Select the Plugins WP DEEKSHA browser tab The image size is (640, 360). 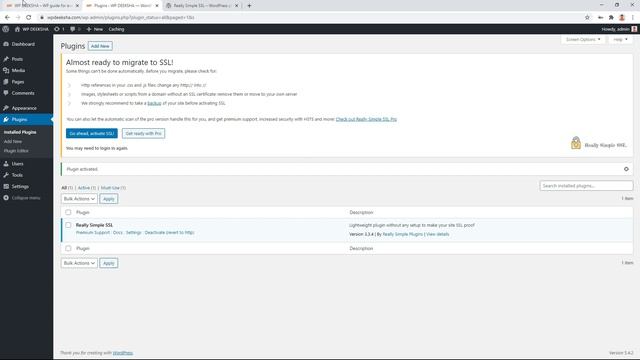pyautogui.click(x=122, y=6)
